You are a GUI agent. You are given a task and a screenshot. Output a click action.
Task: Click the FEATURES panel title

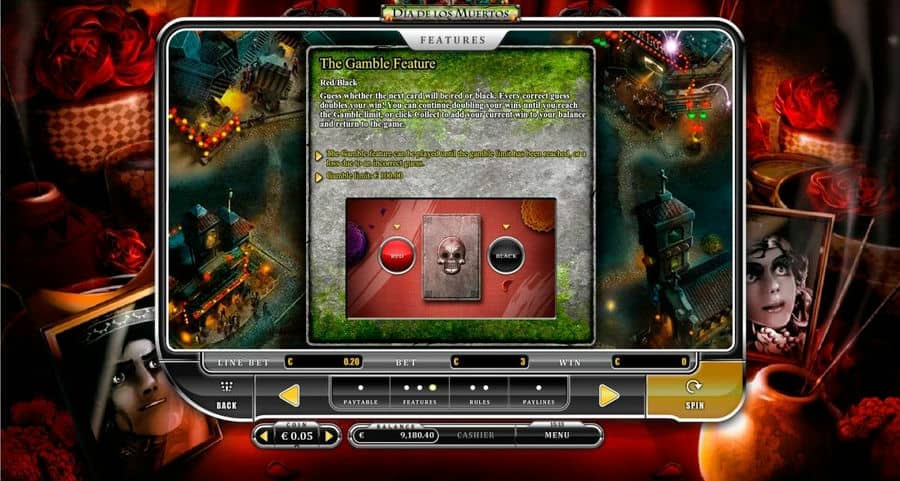(453, 40)
